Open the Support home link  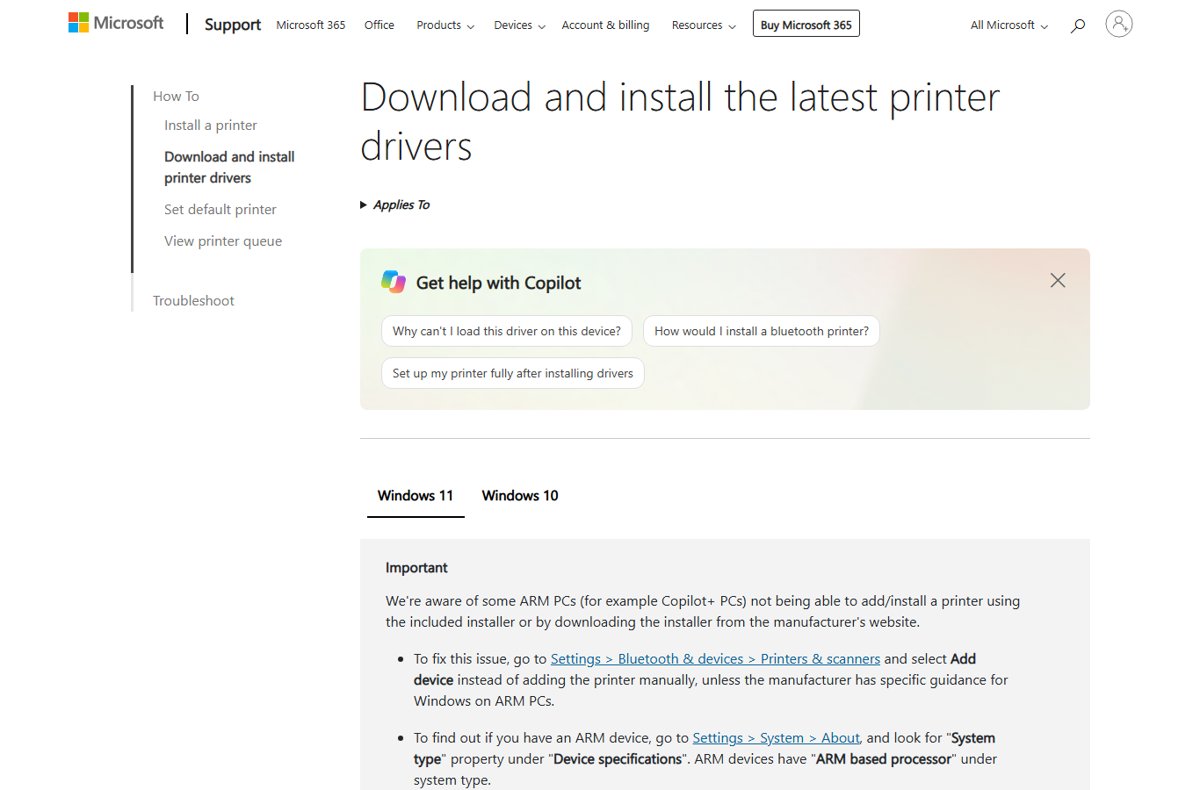(x=233, y=25)
